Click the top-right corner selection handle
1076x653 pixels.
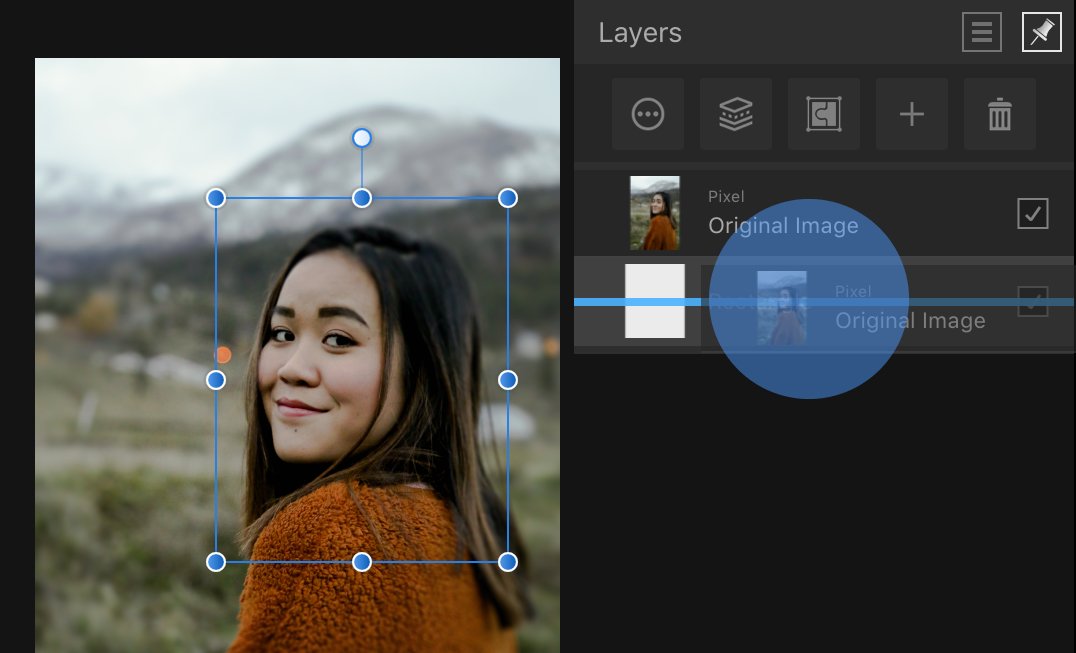pos(508,198)
